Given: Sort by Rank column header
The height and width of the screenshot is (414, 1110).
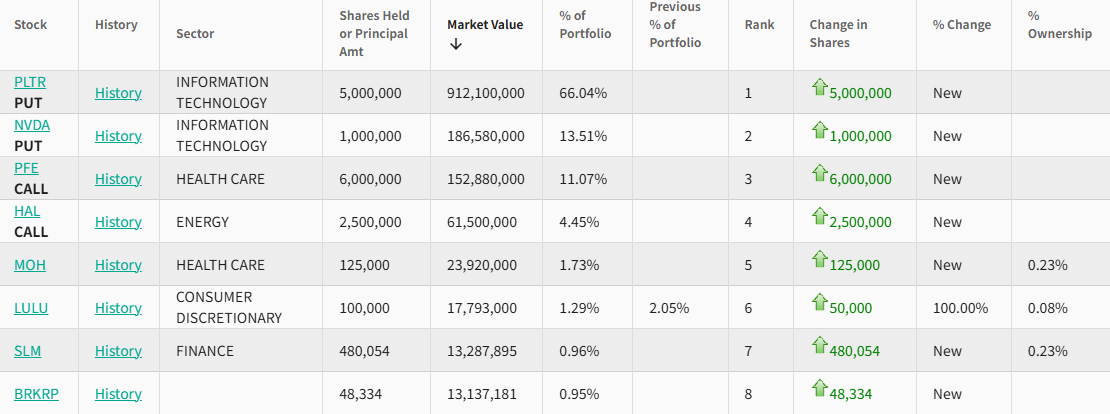Looking at the screenshot, I should pos(759,24).
